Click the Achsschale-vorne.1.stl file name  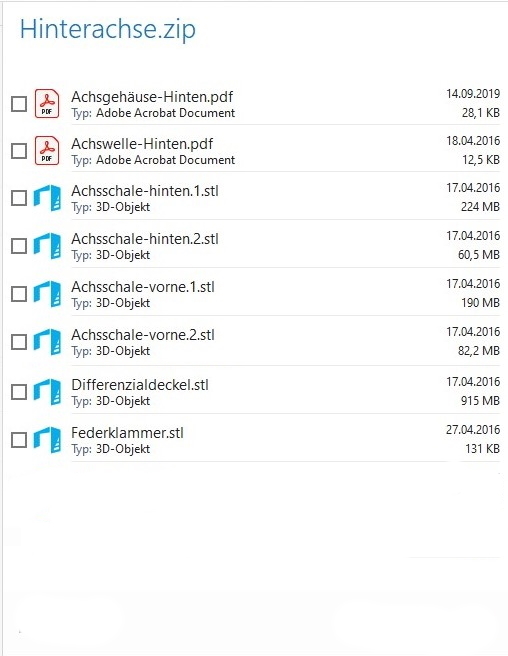[143, 287]
